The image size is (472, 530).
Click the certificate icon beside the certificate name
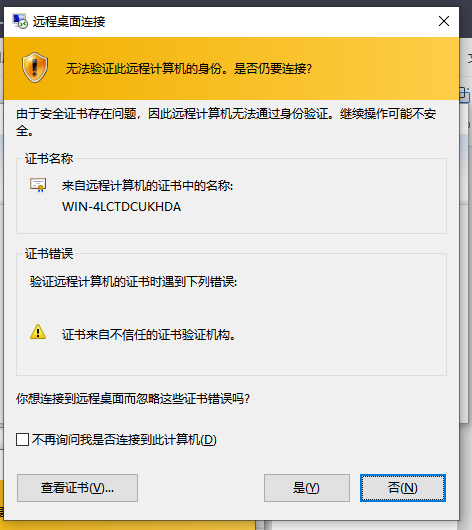click(38, 185)
